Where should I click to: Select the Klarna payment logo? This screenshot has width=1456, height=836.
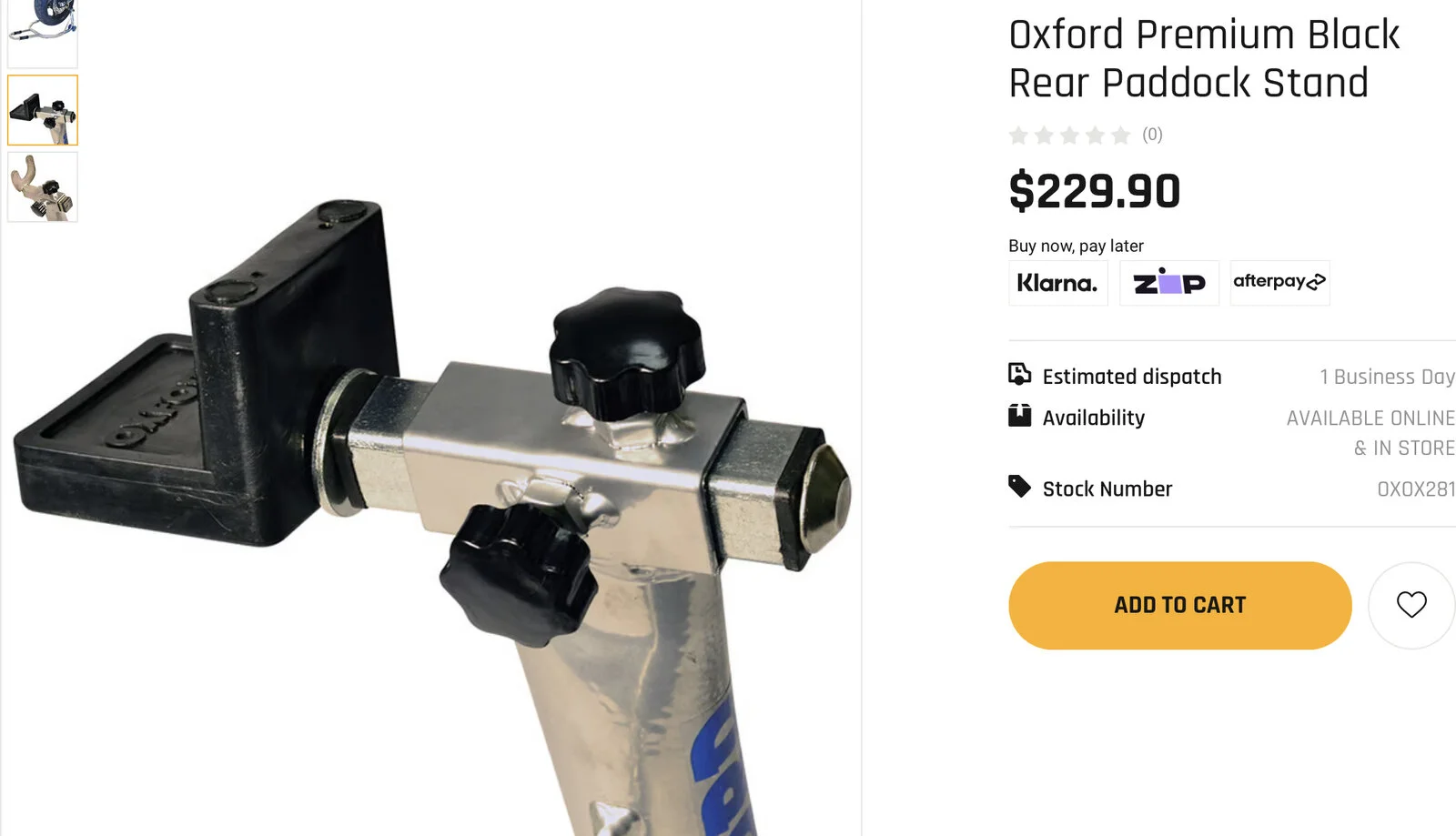point(1057,283)
